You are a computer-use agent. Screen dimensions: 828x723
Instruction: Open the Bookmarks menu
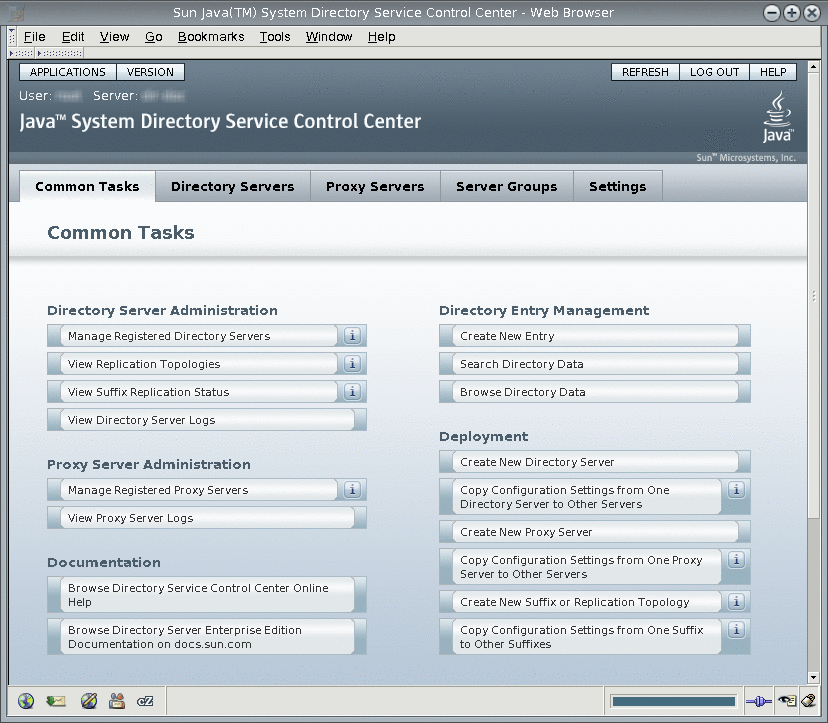coord(211,37)
